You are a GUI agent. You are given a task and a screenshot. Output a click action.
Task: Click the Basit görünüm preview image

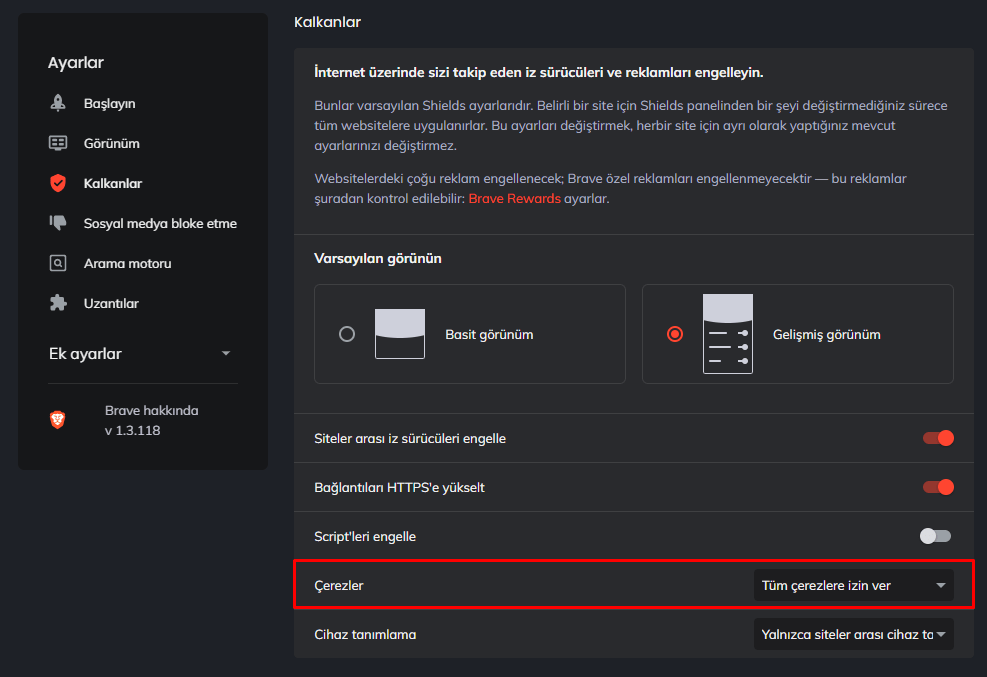click(399, 333)
